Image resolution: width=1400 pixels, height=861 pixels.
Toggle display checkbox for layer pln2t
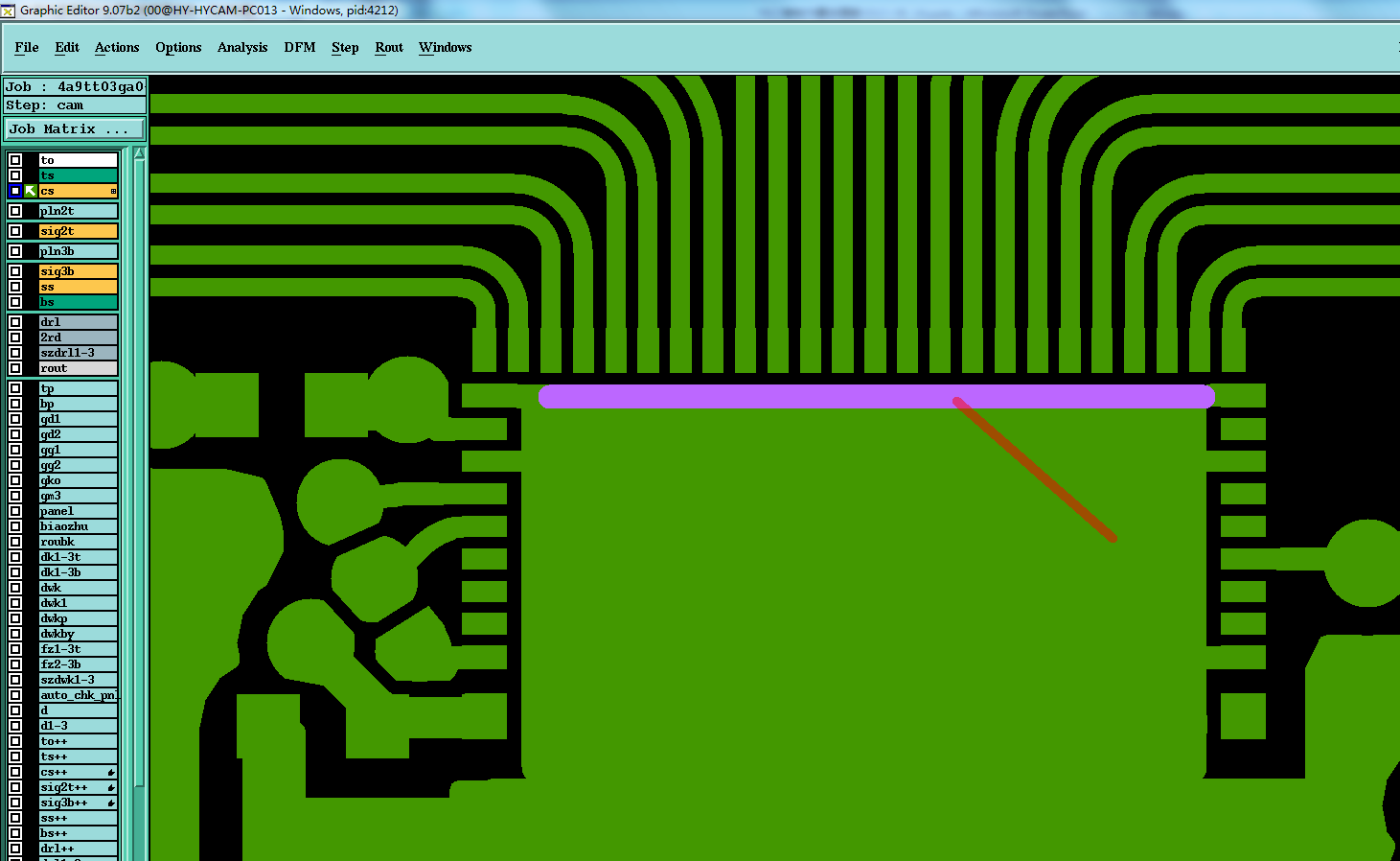15,211
